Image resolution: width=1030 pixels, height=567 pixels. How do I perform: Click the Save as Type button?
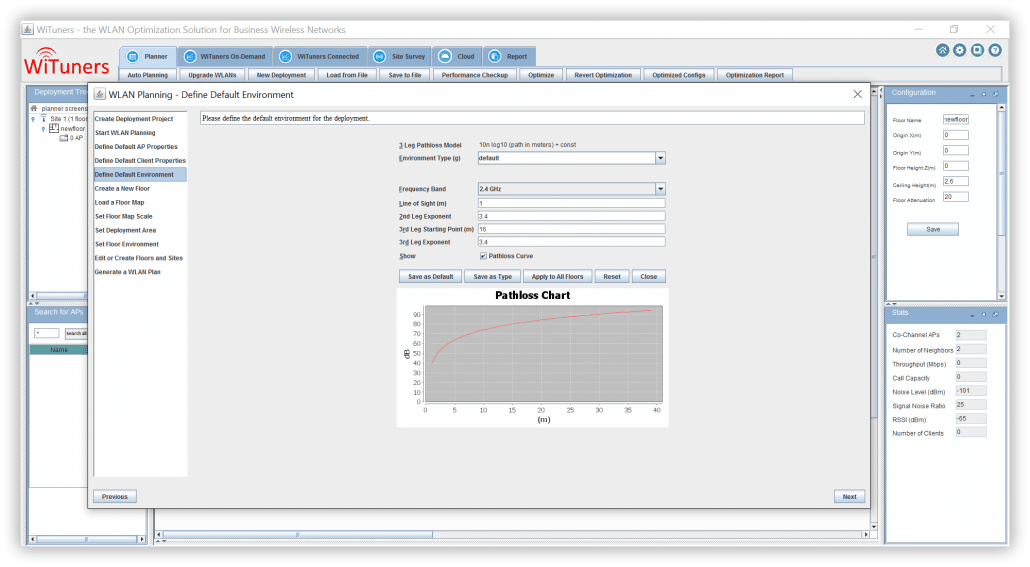(493, 277)
